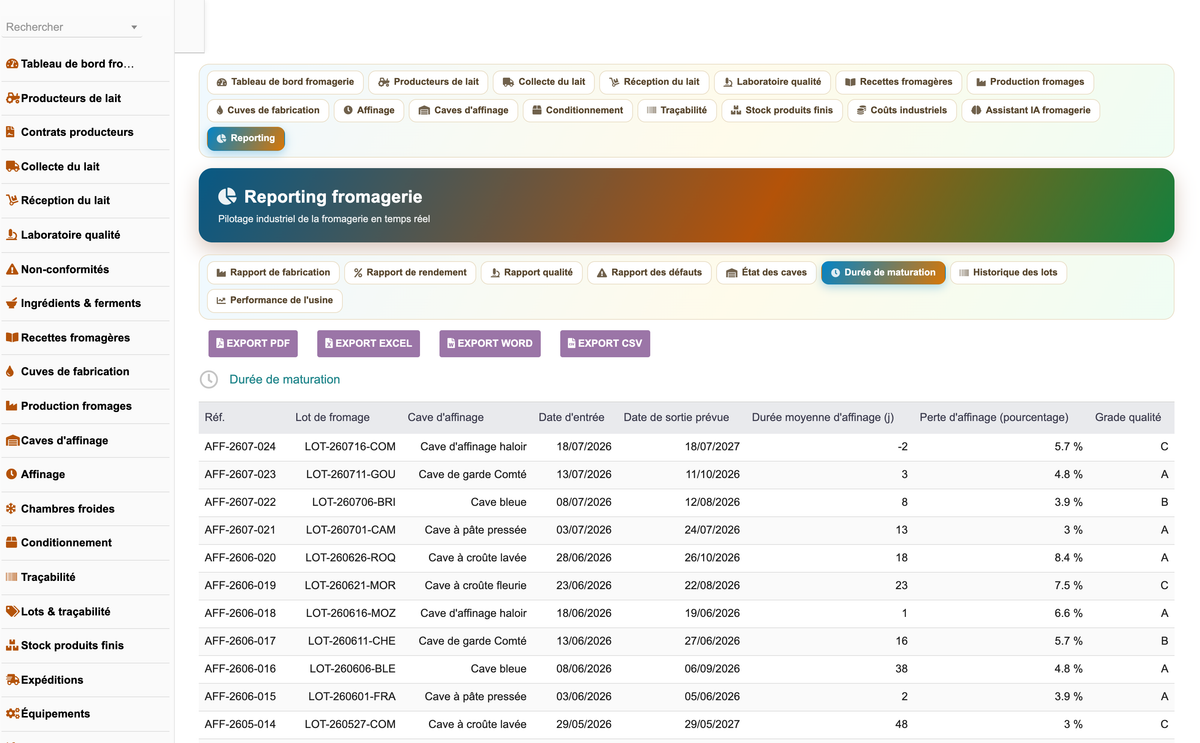
Task: Click the EXPORT EXCEL button
Action: [x=368, y=343]
